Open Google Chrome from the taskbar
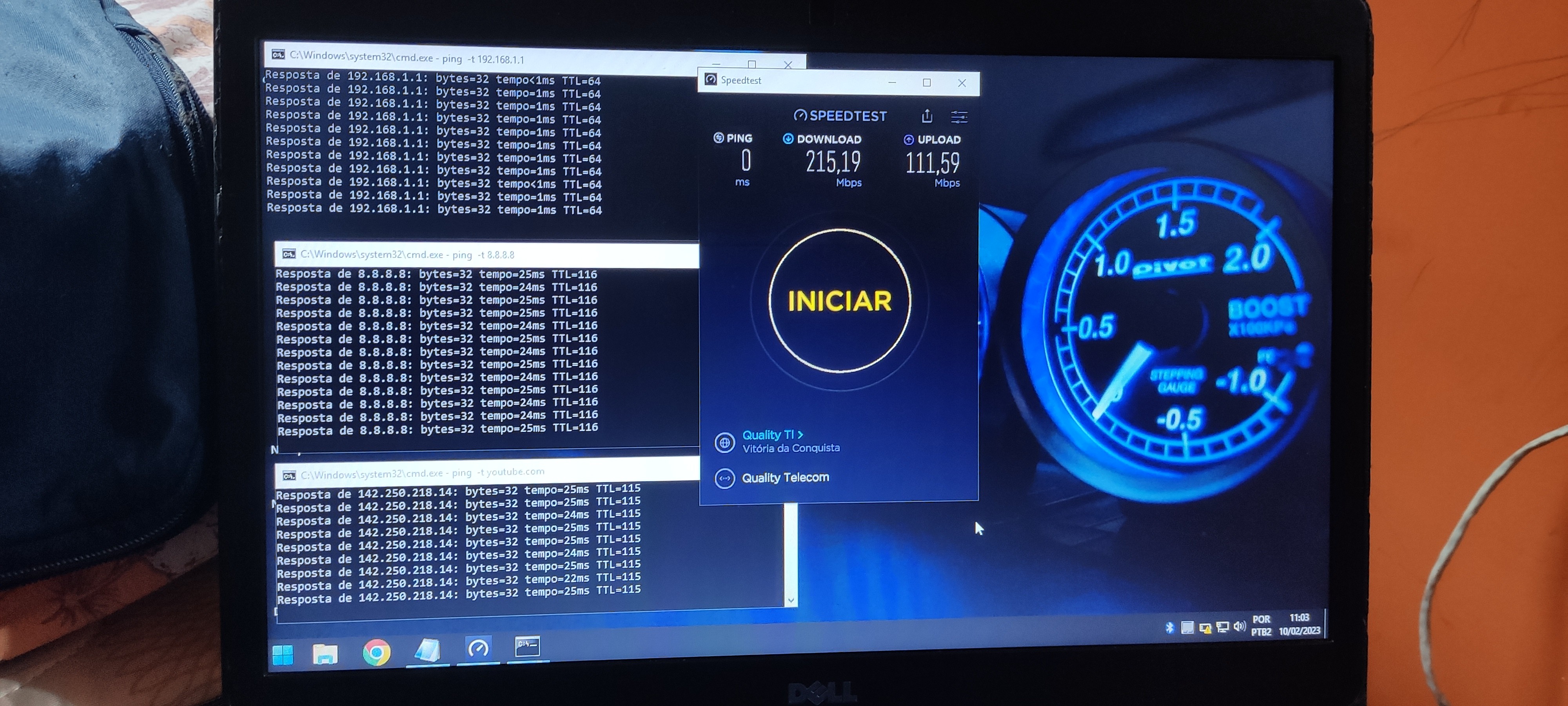 (x=377, y=653)
